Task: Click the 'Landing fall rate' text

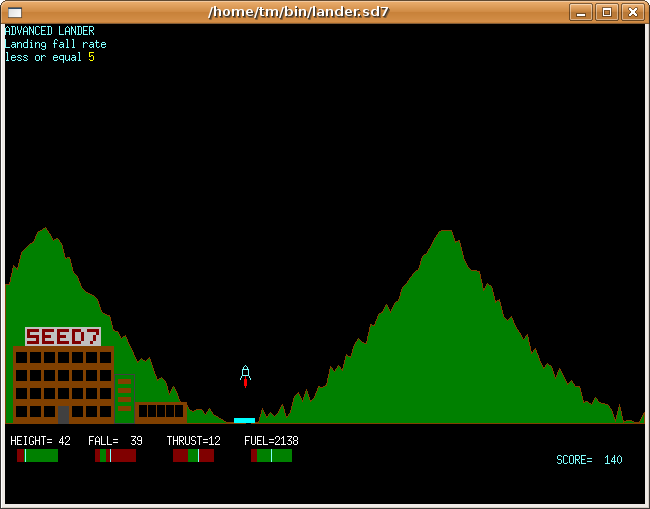Action: point(56,44)
